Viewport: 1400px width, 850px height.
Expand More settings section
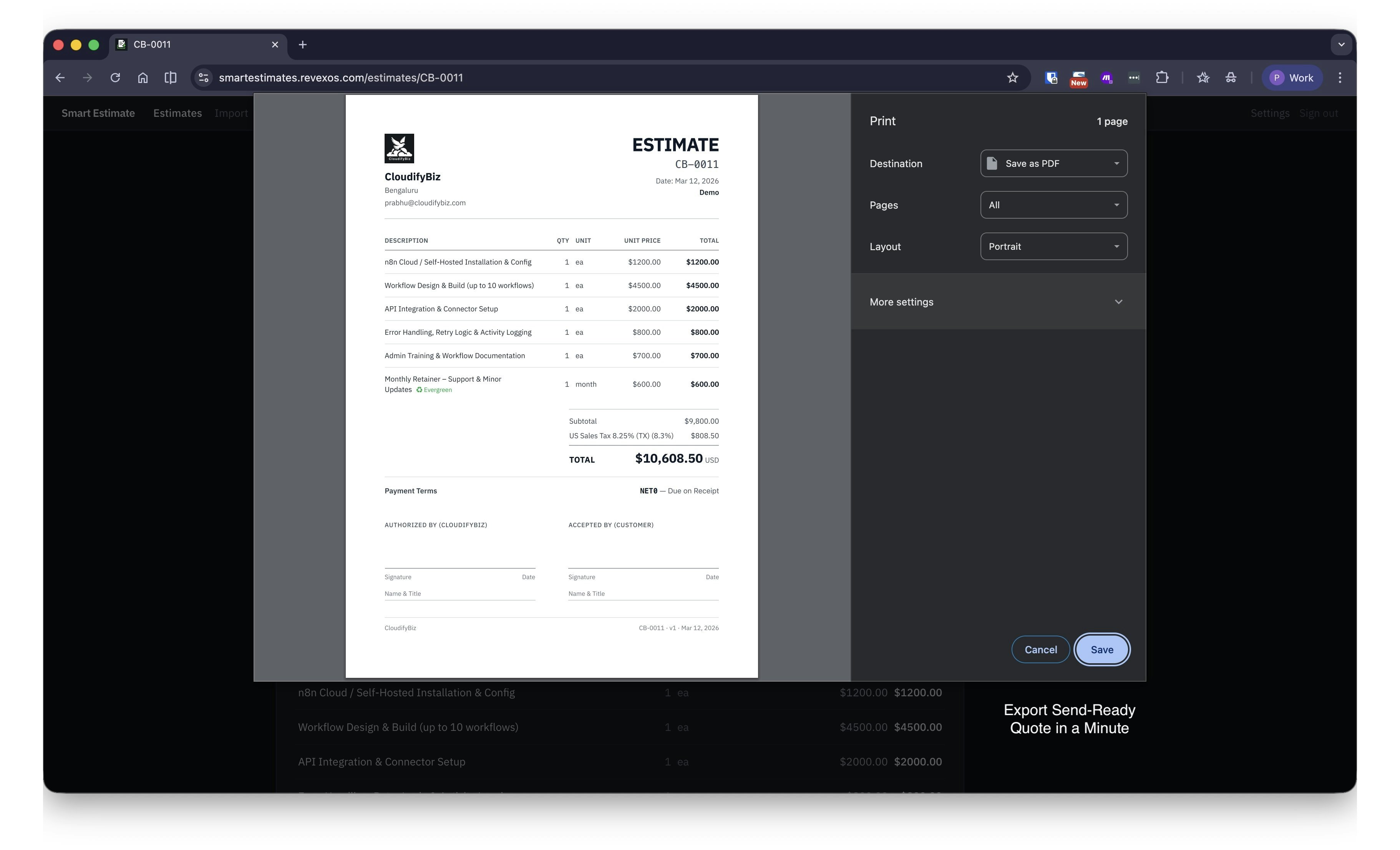997,302
